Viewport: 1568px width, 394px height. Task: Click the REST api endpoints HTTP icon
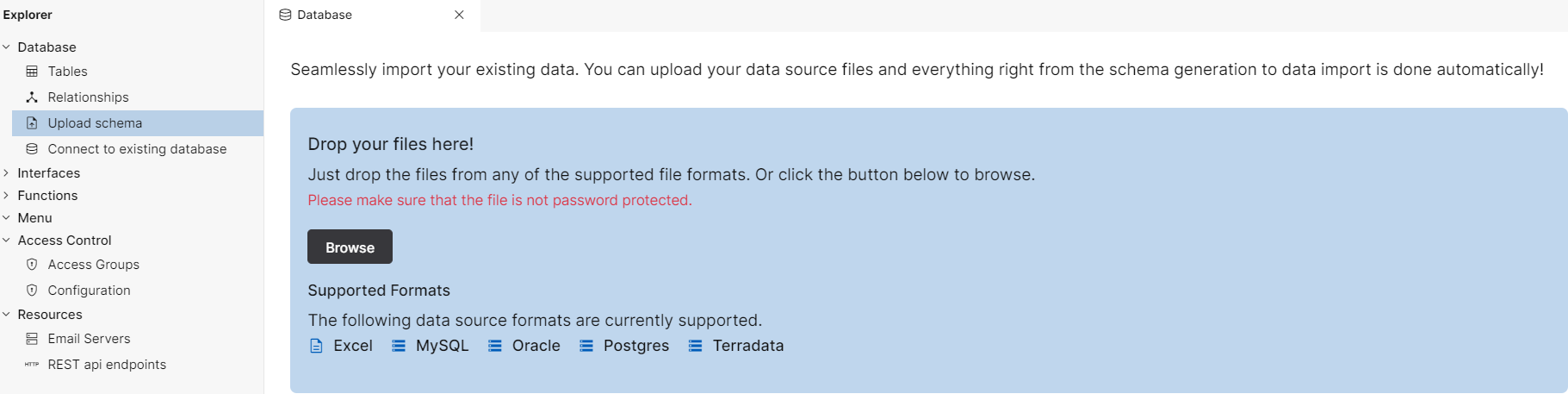coord(32,365)
